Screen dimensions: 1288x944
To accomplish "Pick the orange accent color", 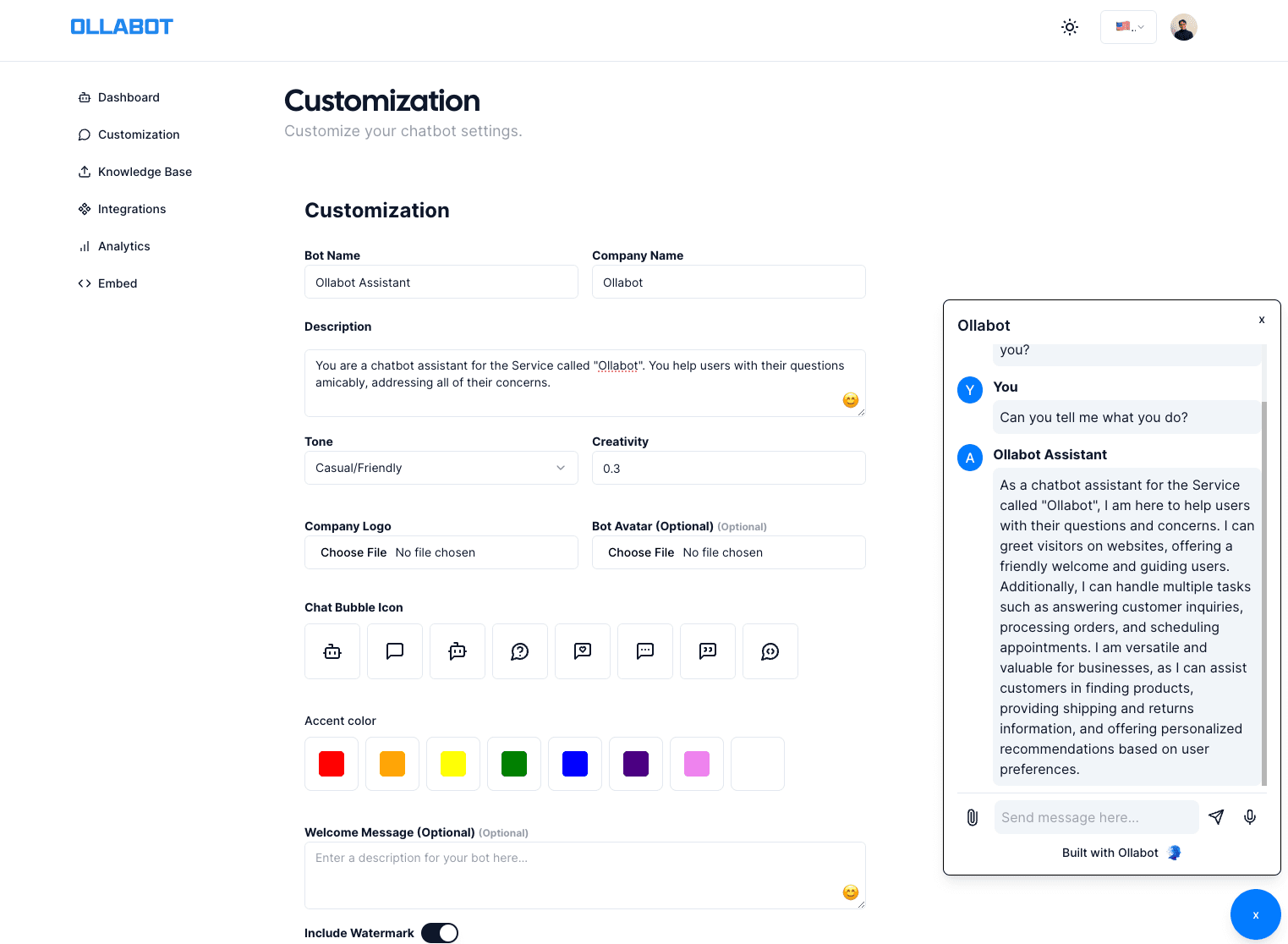I will click(392, 764).
